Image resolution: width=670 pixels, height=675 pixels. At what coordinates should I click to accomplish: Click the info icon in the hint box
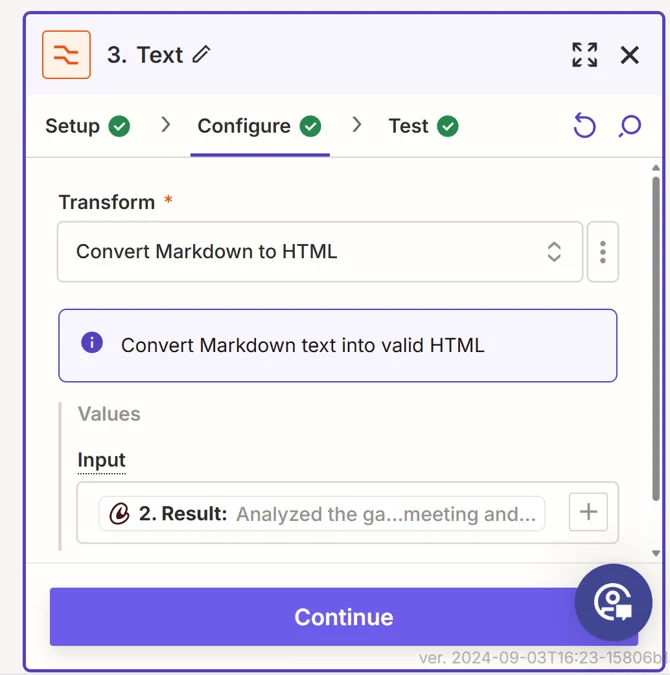(x=92, y=344)
